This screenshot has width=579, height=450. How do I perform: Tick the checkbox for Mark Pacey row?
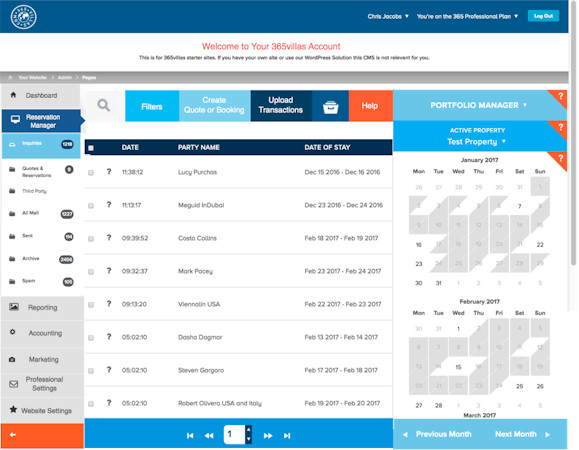point(91,272)
